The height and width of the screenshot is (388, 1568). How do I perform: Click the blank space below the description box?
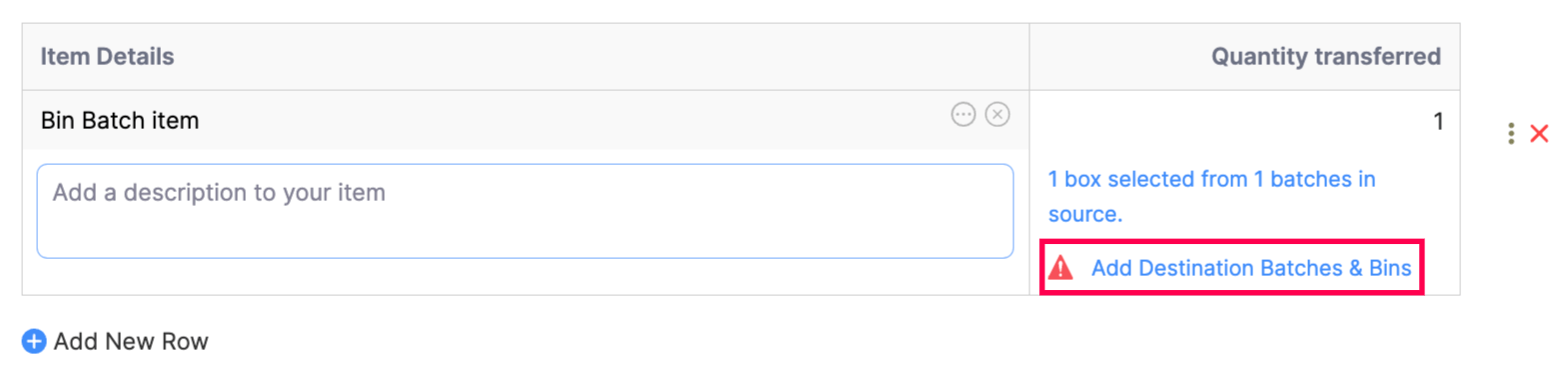point(526,277)
